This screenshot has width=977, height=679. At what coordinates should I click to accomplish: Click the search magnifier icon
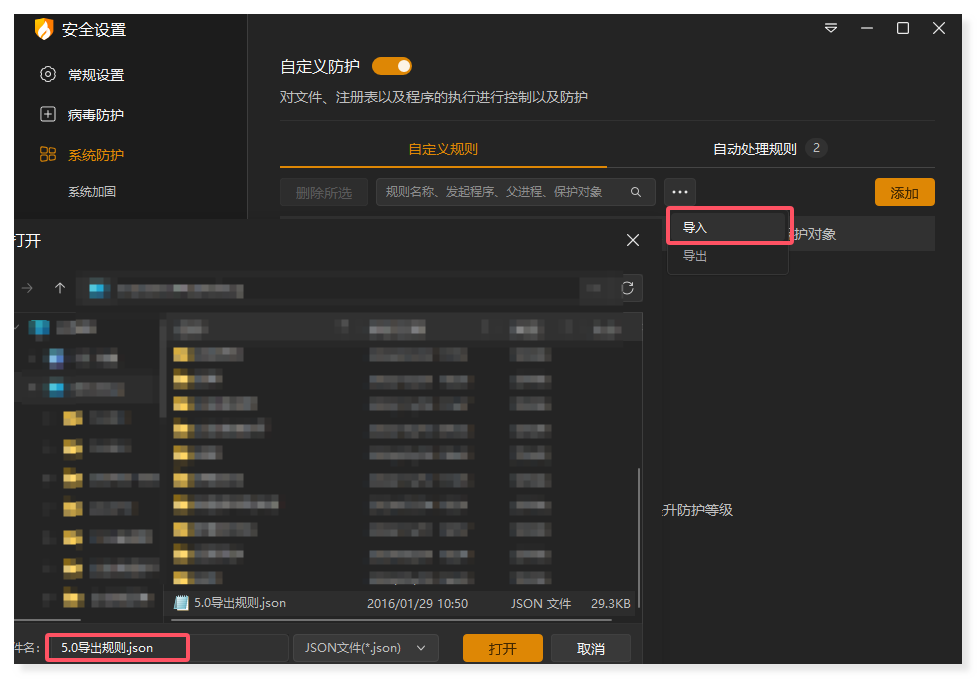point(636,192)
